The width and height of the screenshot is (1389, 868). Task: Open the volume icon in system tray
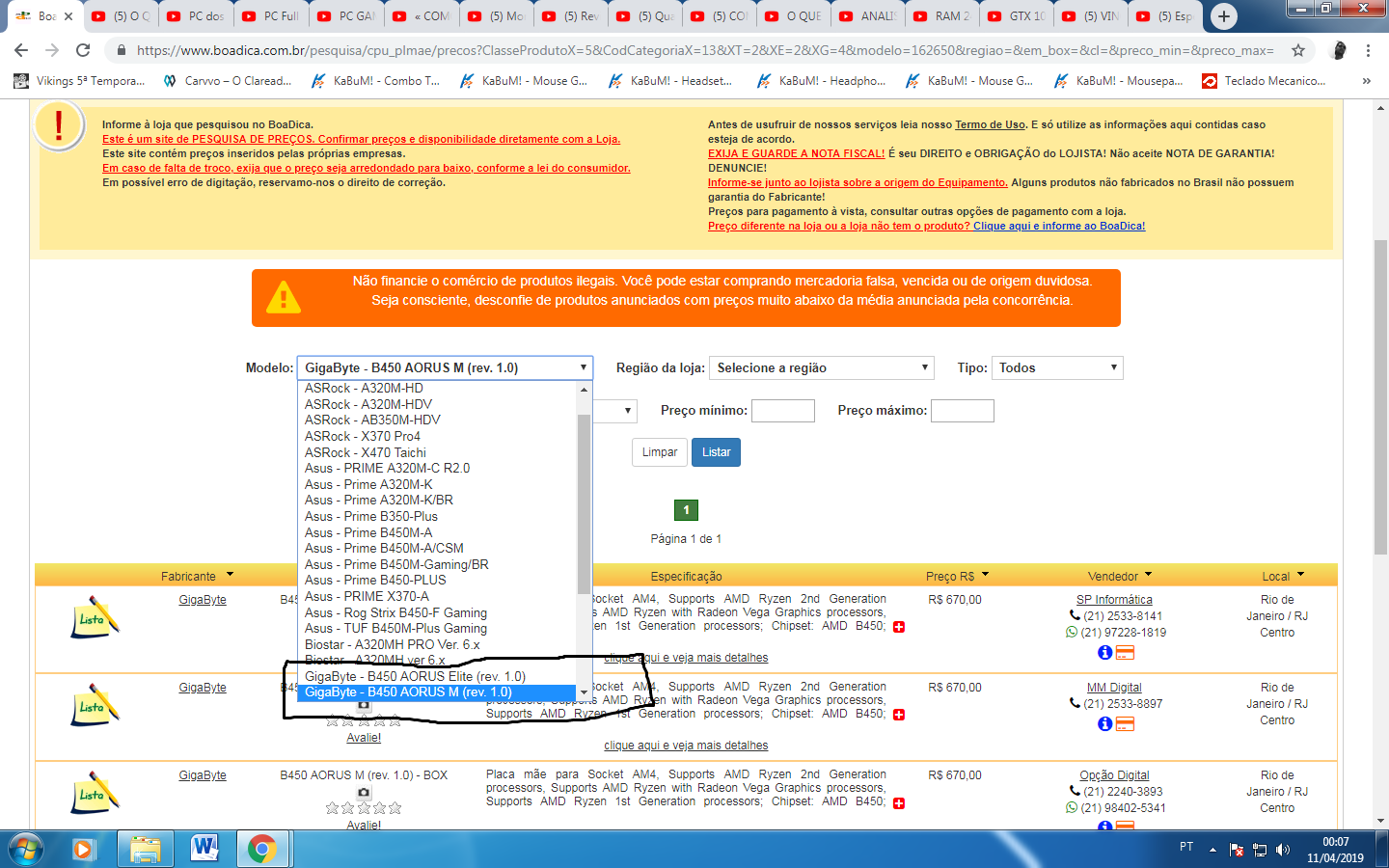1283,850
